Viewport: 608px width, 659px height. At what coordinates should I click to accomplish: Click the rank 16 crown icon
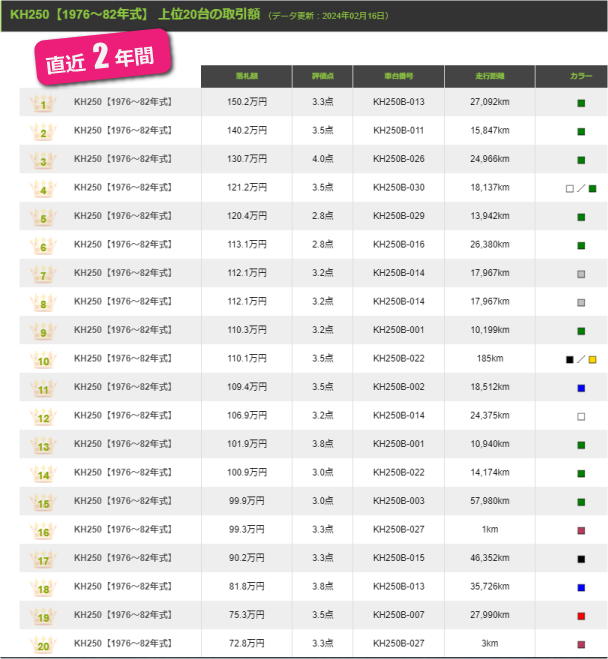(x=44, y=531)
